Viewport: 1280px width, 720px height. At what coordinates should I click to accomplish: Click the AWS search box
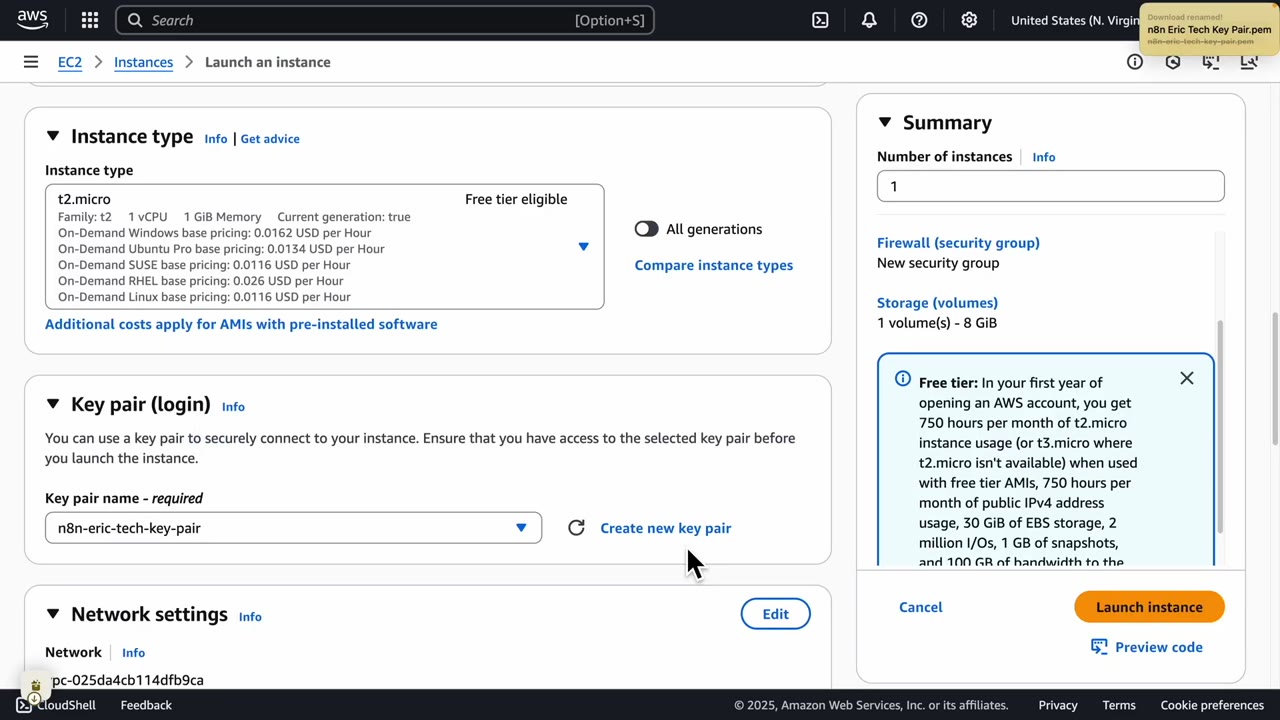point(385,20)
